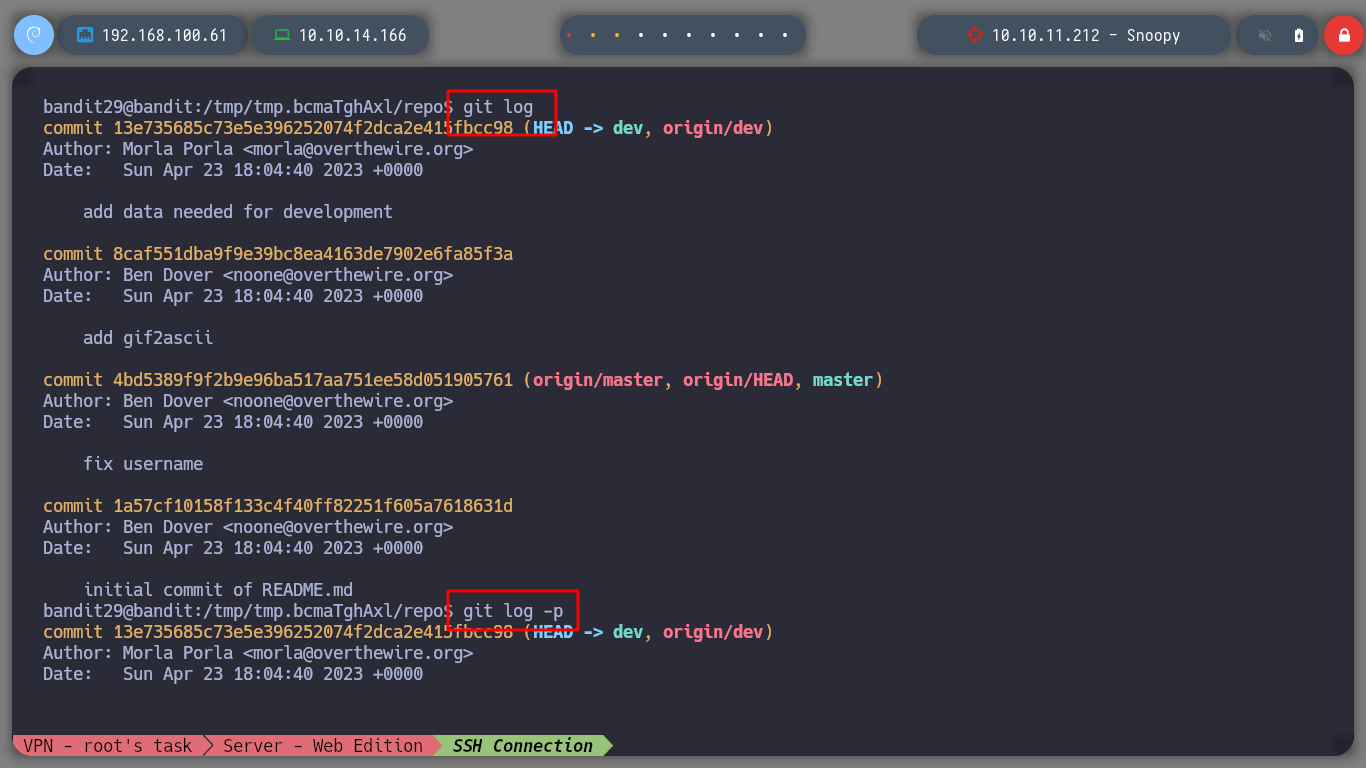The width and height of the screenshot is (1366, 768).
Task: Click the 'add data needed for development' message
Action: pos(238,212)
